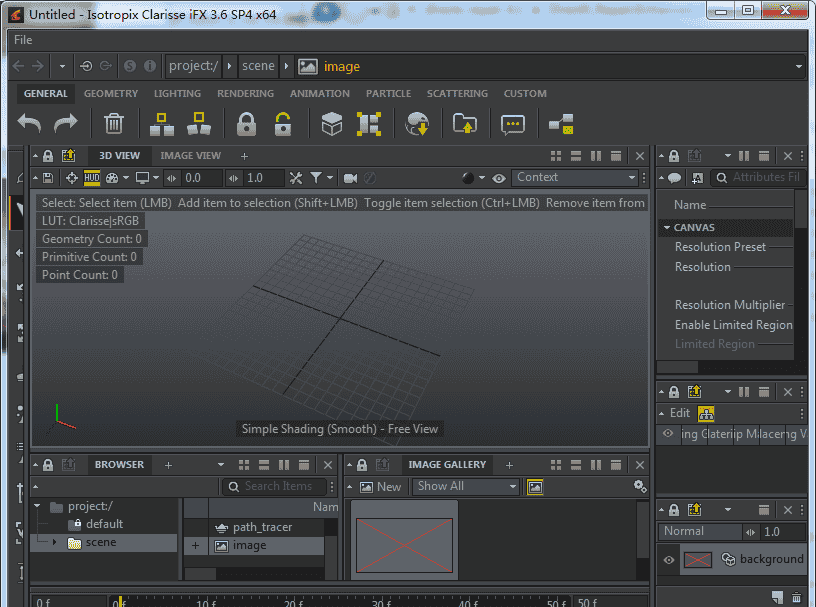This screenshot has width=816, height=607.
Task: Click the Unlock icon in the main toolbar
Action: [x=285, y=124]
